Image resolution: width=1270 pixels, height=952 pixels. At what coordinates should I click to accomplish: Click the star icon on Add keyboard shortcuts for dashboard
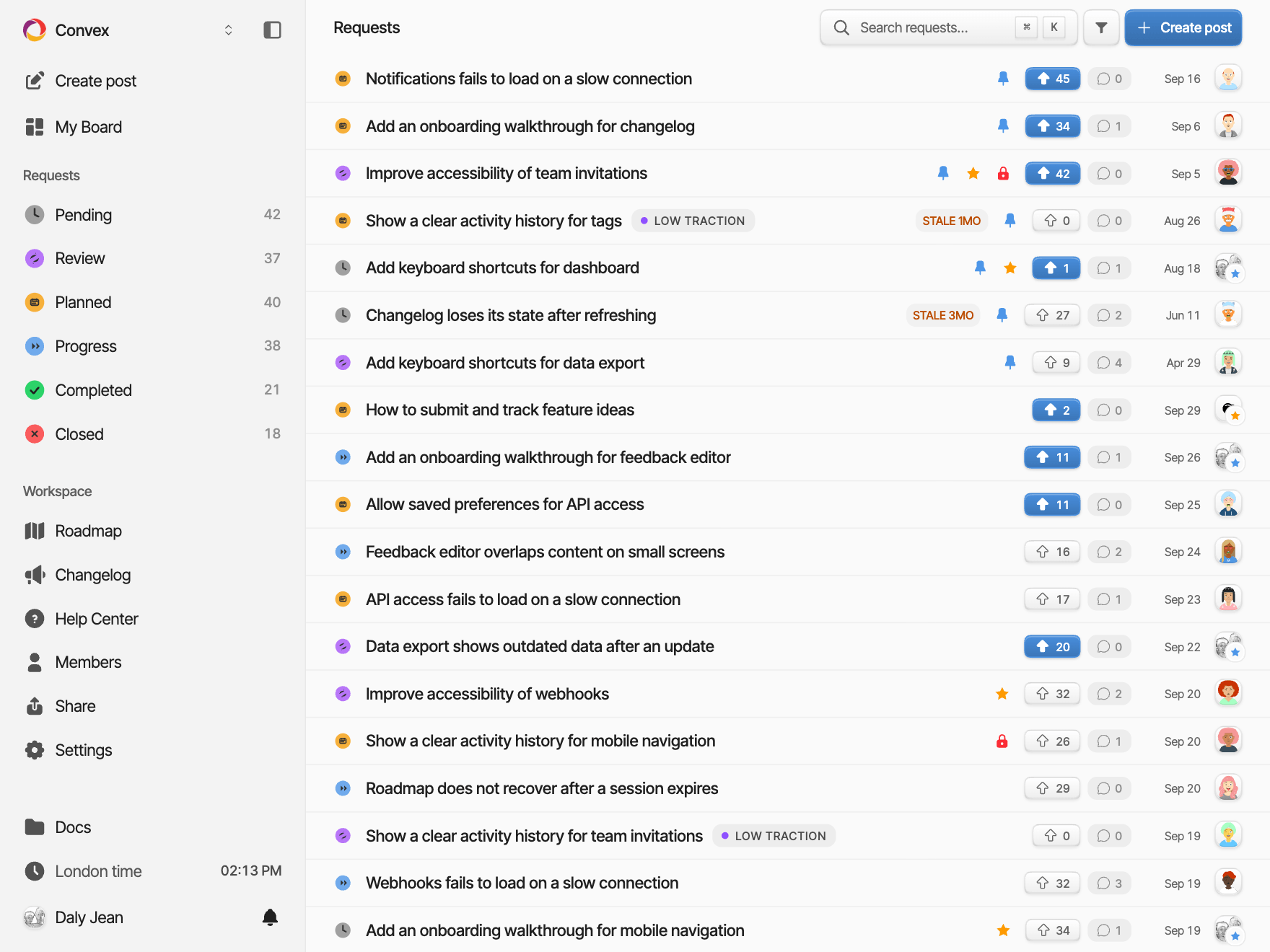point(1010,268)
